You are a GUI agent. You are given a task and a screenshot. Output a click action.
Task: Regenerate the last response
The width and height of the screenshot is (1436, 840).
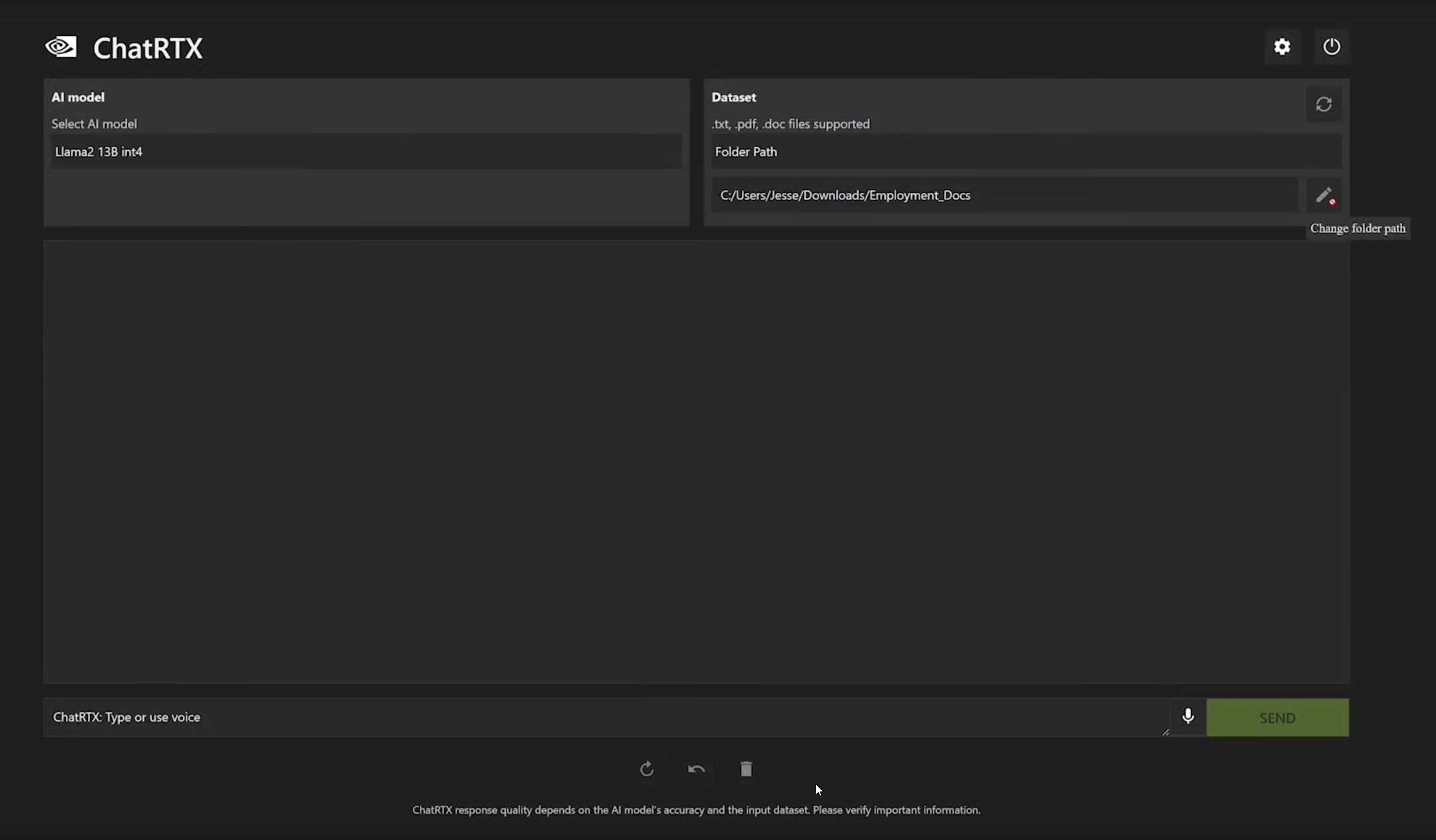646,769
